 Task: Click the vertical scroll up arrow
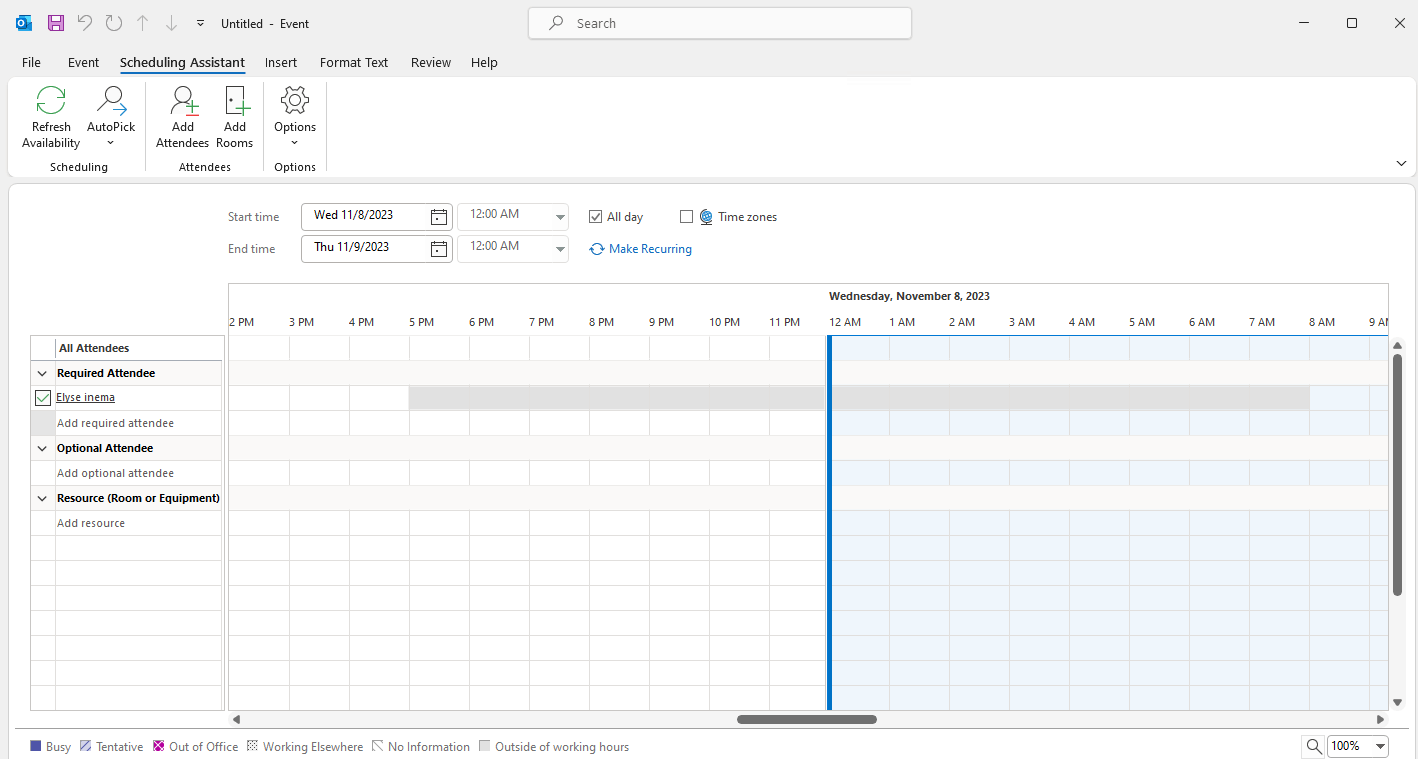(x=1397, y=344)
